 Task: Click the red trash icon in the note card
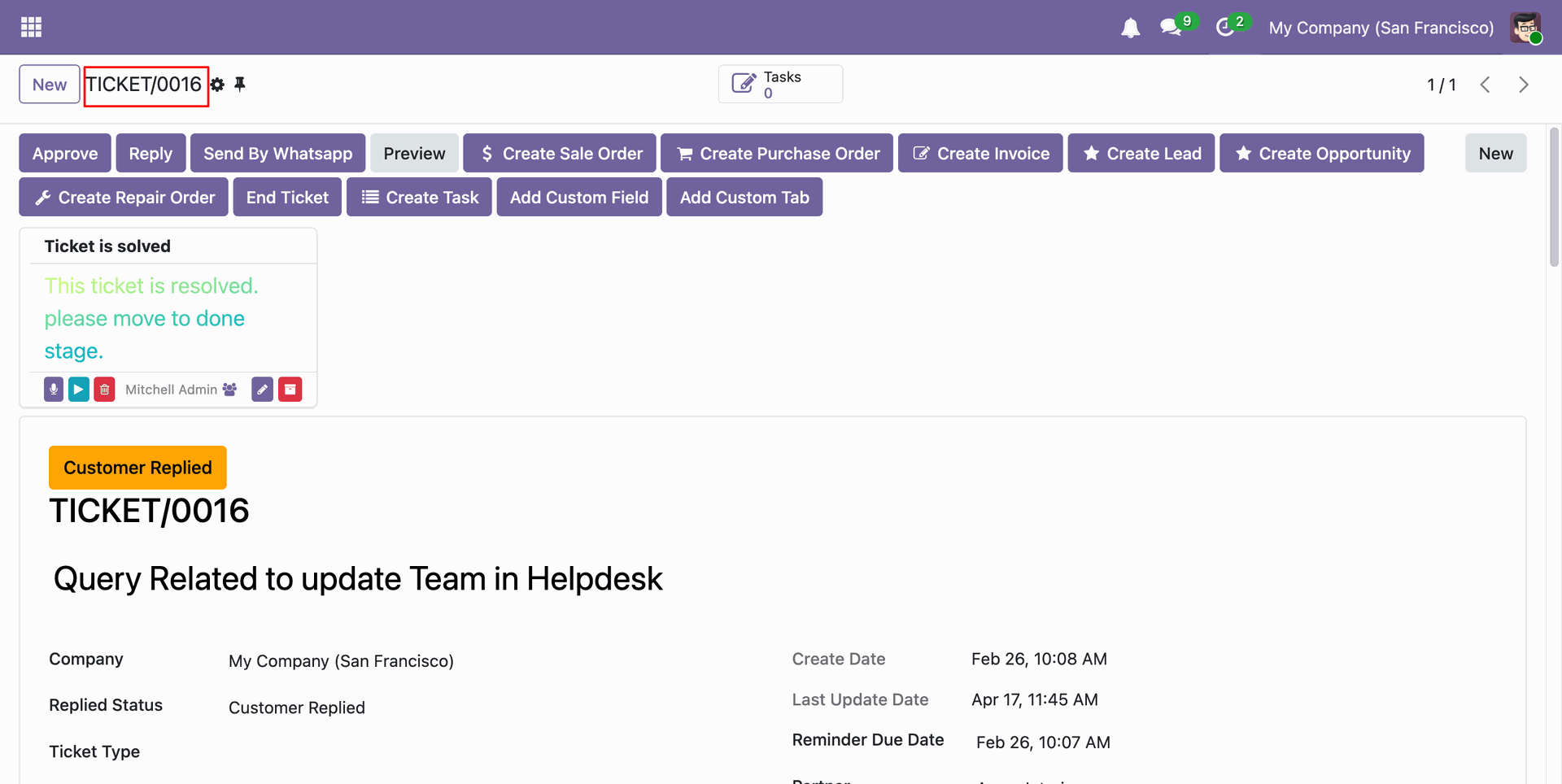click(x=104, y=390)
